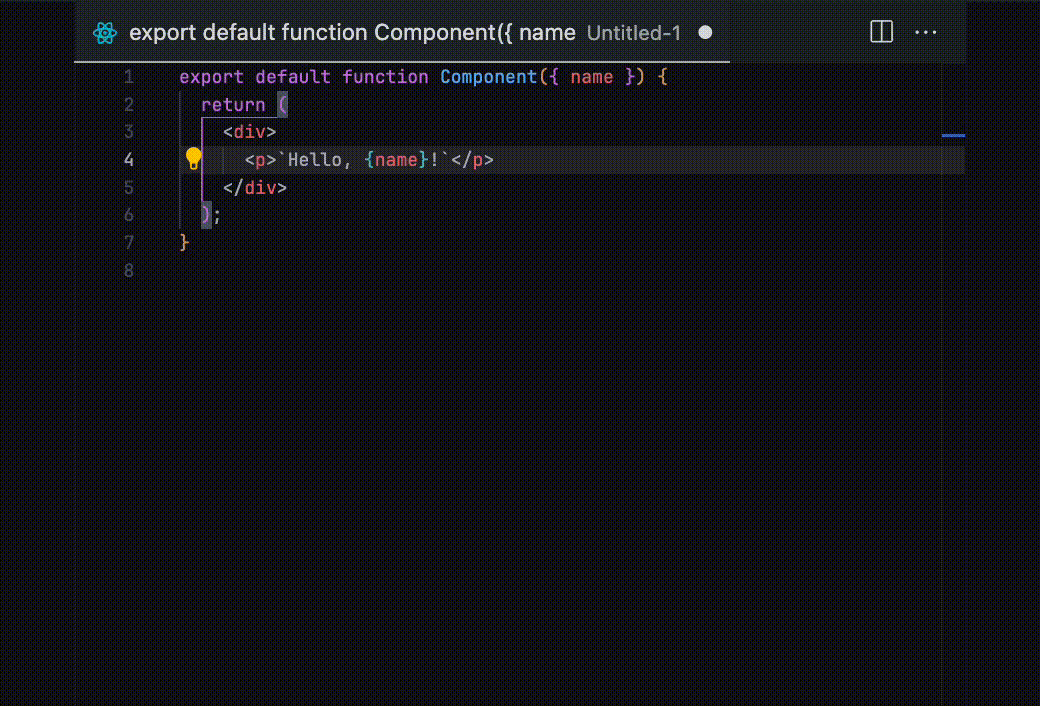
Task: Click the 'Component' function name
Action: click(x=488, y=77)
